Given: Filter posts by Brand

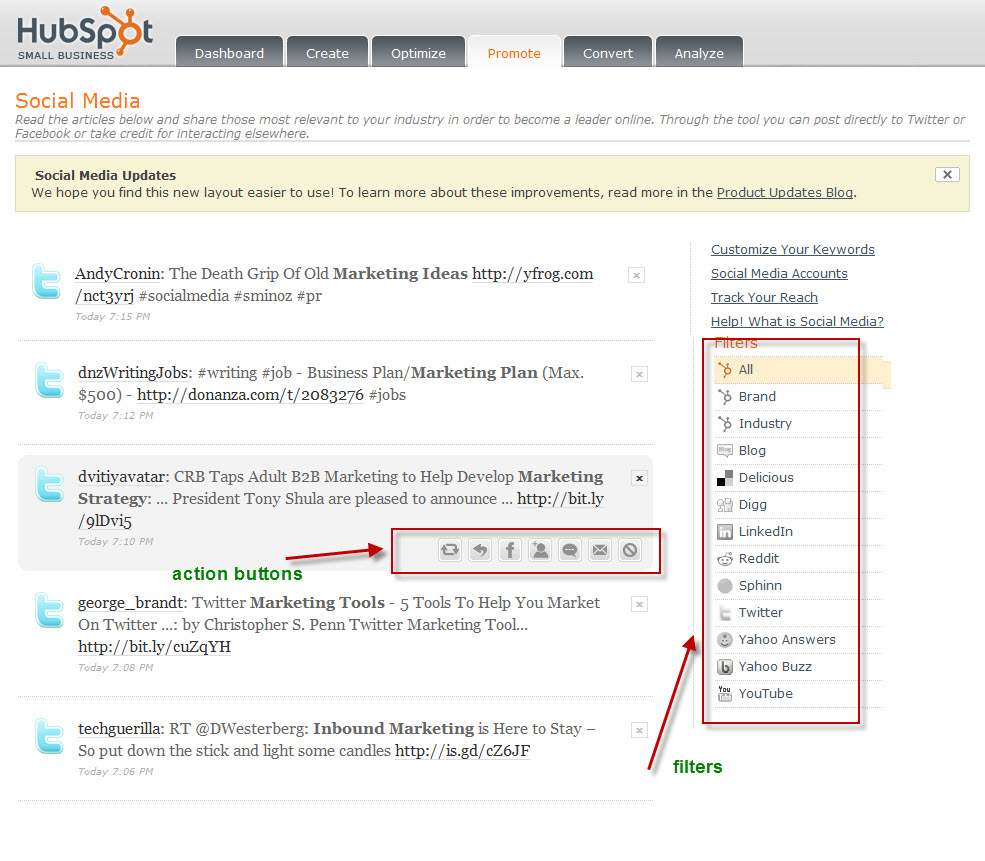Looking at the screenshot, I should [798, 397].
